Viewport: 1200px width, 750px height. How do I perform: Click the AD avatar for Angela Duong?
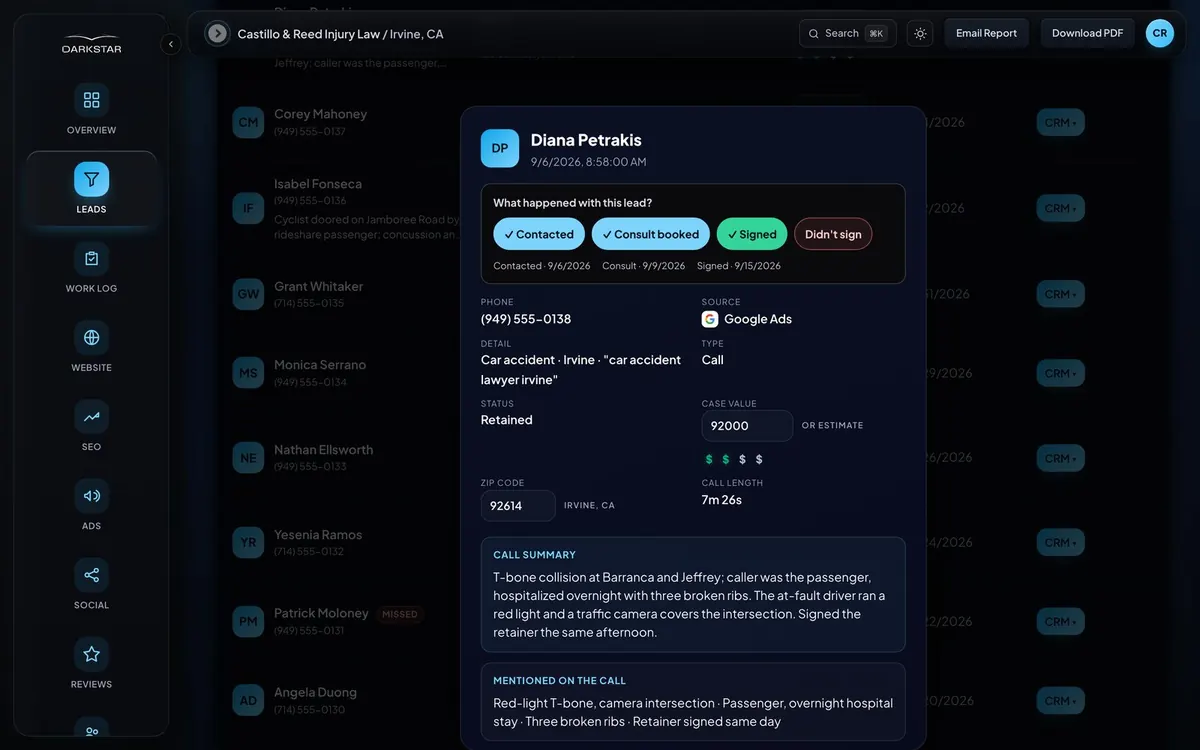(248, 700)
